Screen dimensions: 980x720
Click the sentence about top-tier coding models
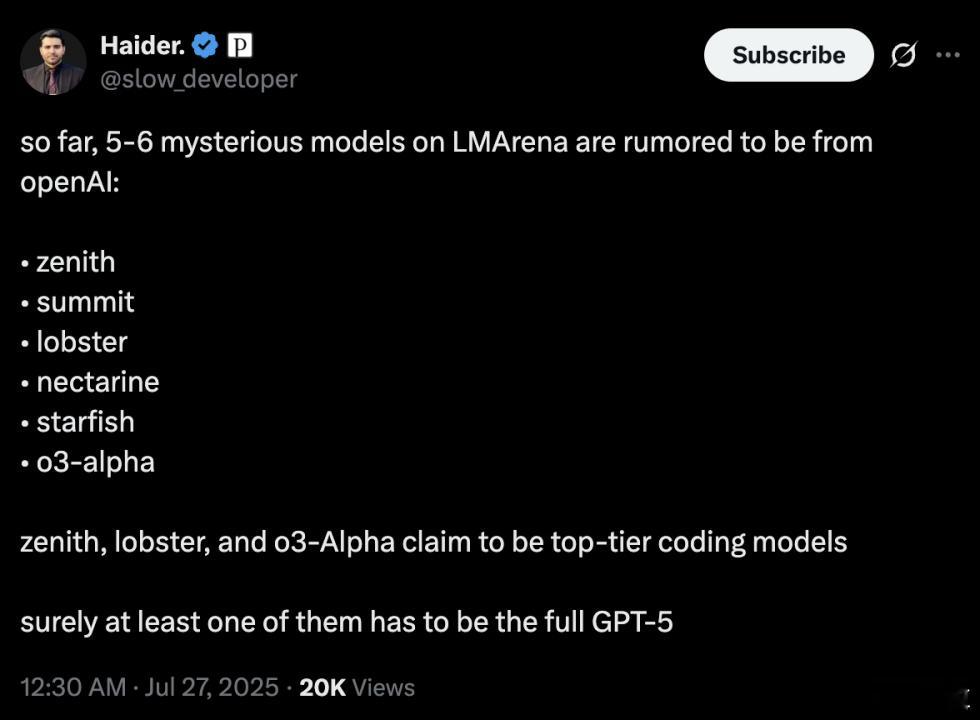coord(434,542)
